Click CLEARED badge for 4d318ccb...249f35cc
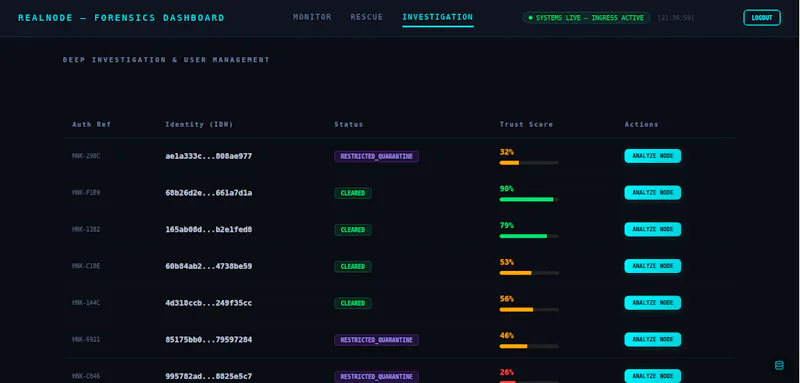This screenshot has height=383, width=800. (x=353, y=303)
